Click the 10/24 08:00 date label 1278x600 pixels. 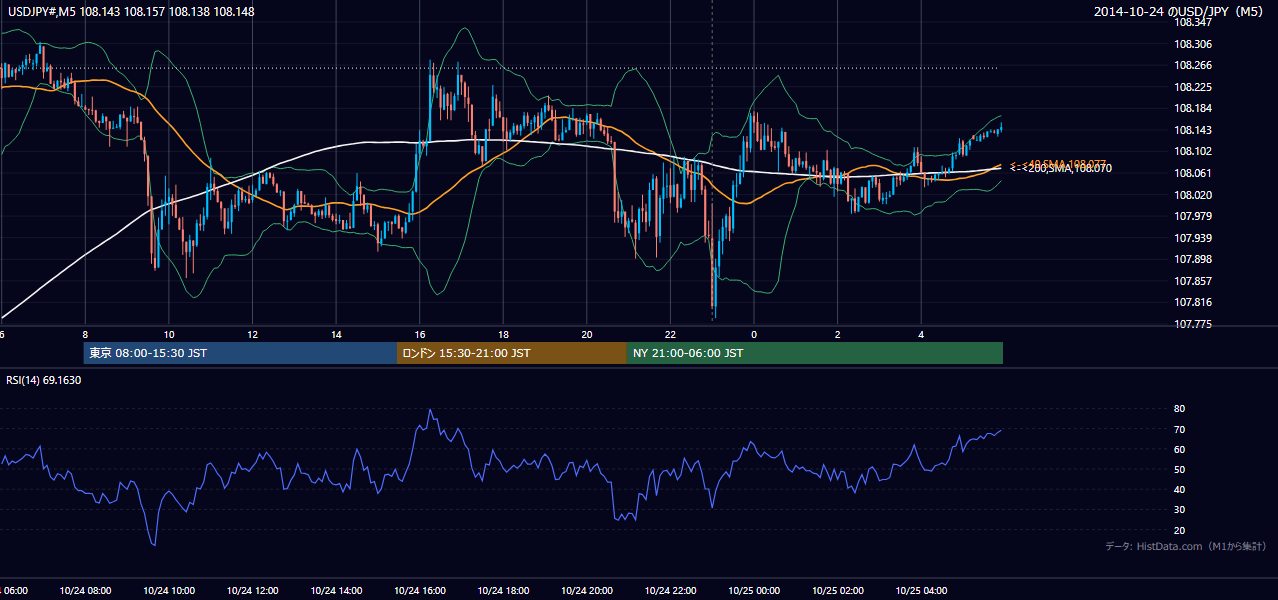pos(85,590)
